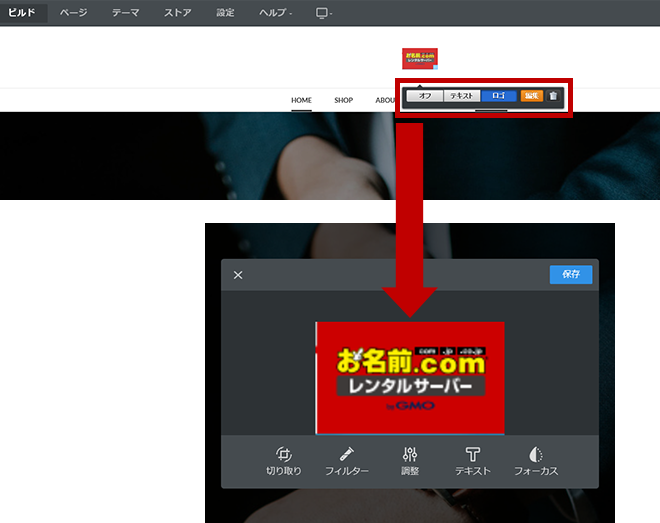Open the device preview dropdown

pos(324,13)
